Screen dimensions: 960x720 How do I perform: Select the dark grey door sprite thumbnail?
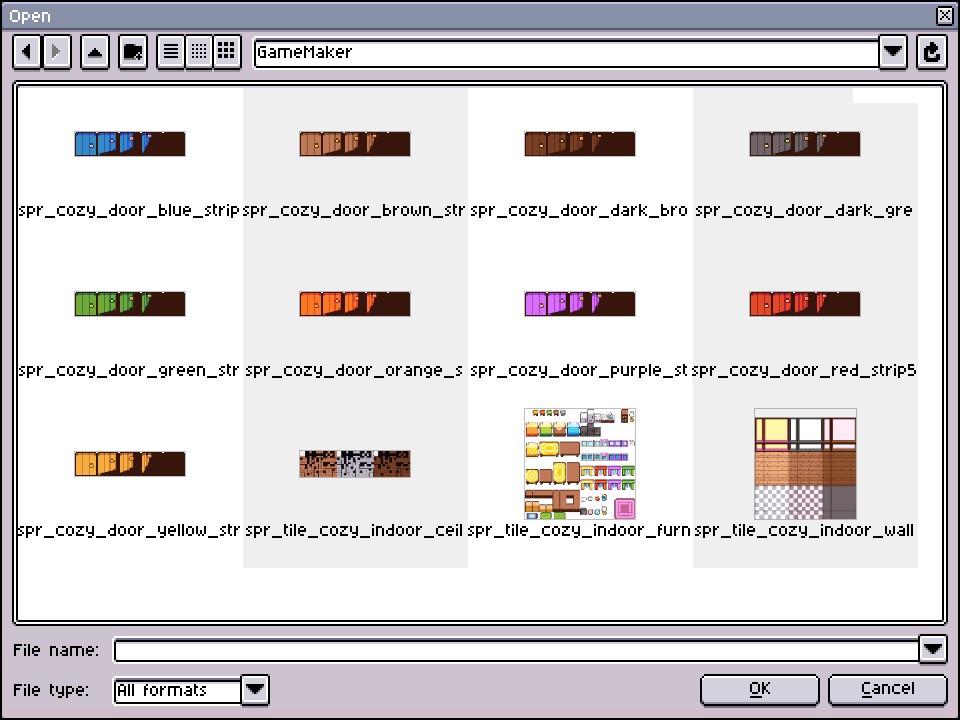pyautogui.click(x=804, y=144)
